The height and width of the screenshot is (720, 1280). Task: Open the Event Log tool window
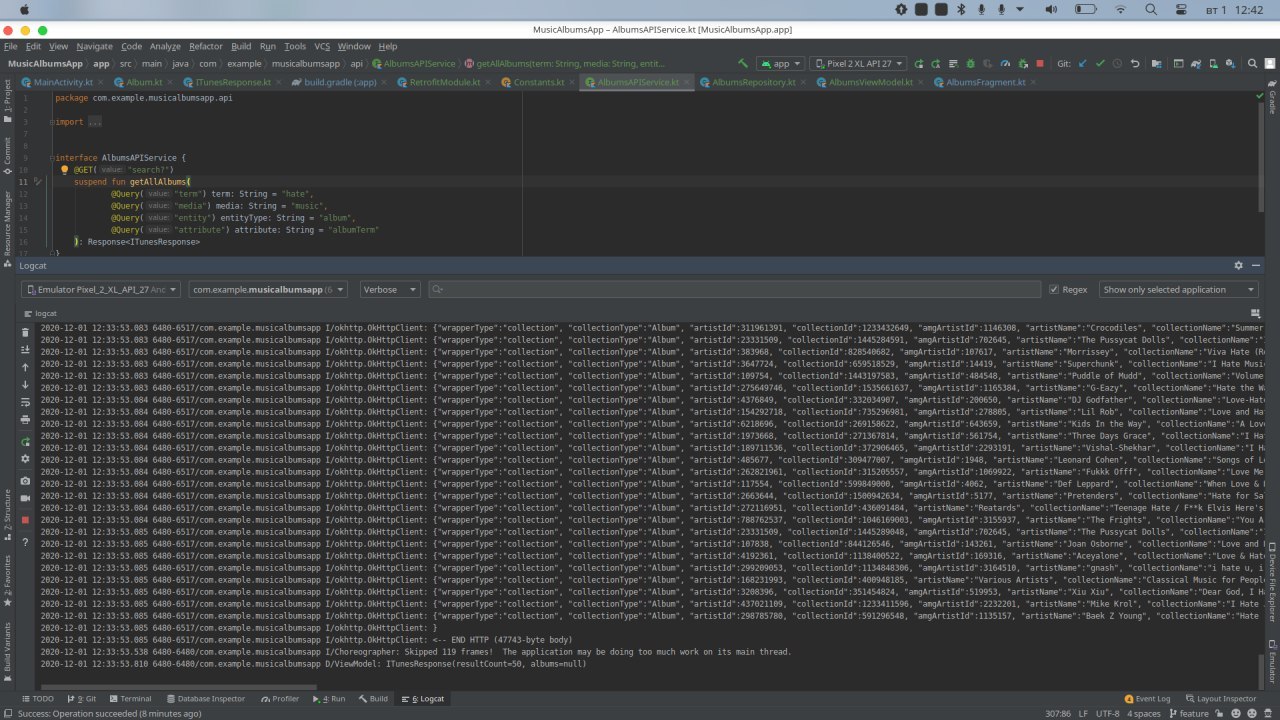[x=1146, y=699]
